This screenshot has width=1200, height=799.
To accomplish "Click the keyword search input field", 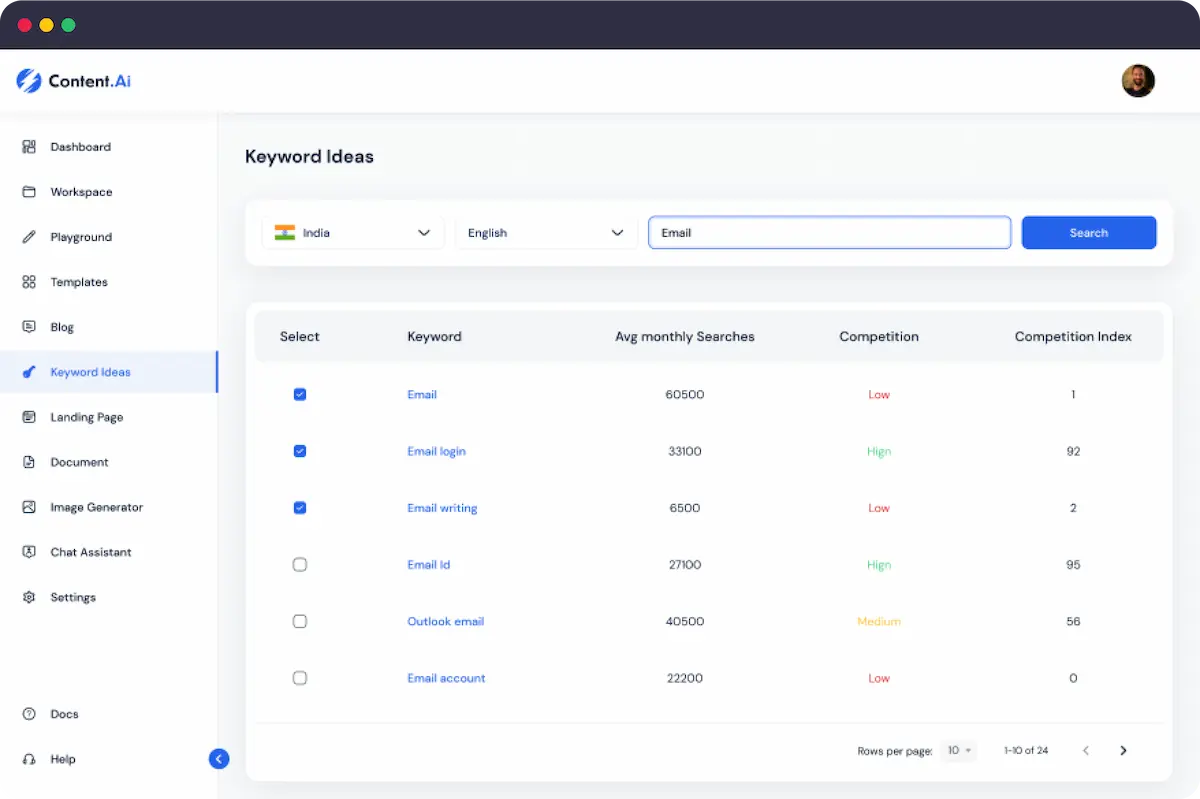I will coord(829,233).
